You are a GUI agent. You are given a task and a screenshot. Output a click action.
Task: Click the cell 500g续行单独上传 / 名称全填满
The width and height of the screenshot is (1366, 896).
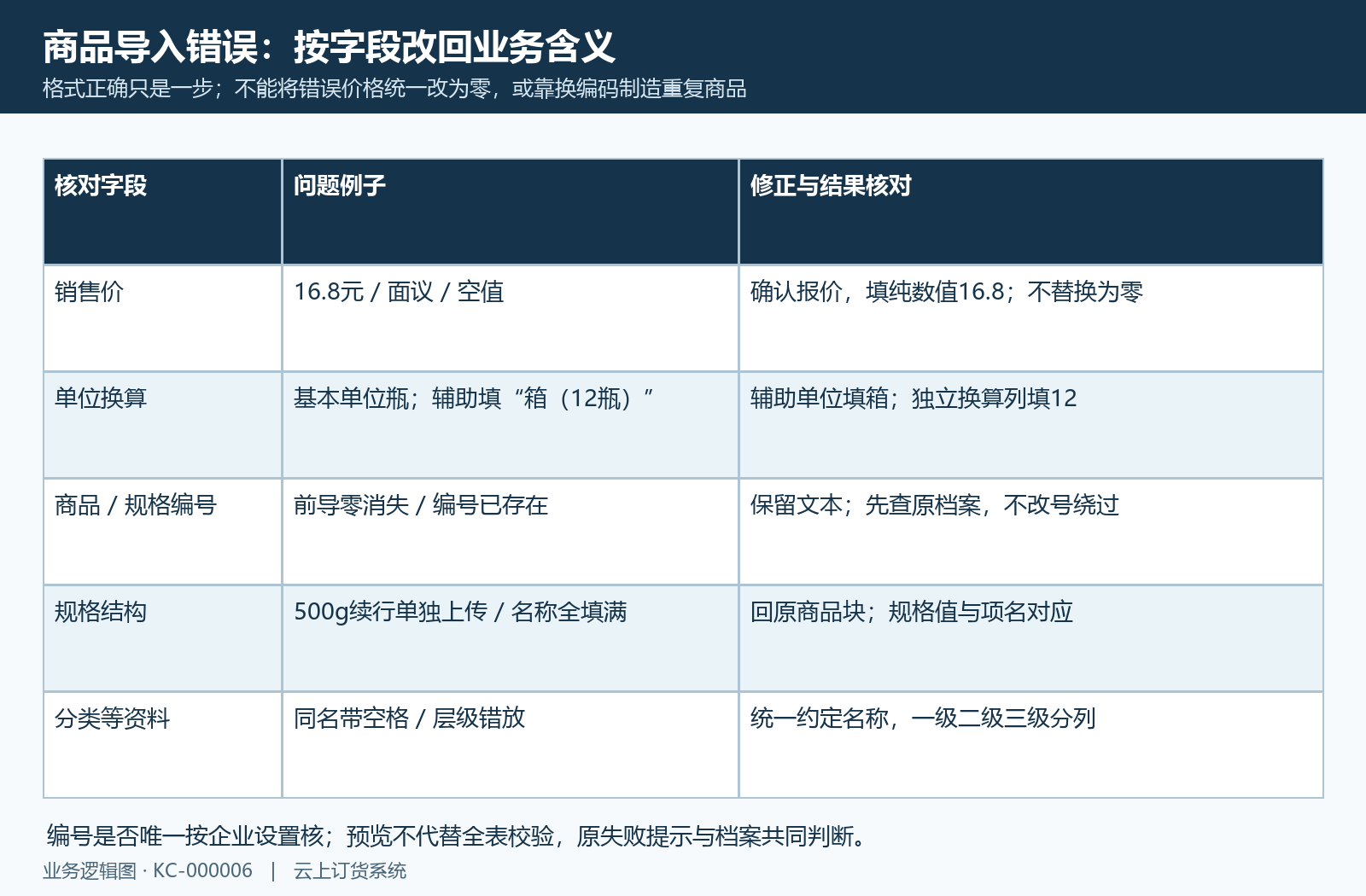510,638
